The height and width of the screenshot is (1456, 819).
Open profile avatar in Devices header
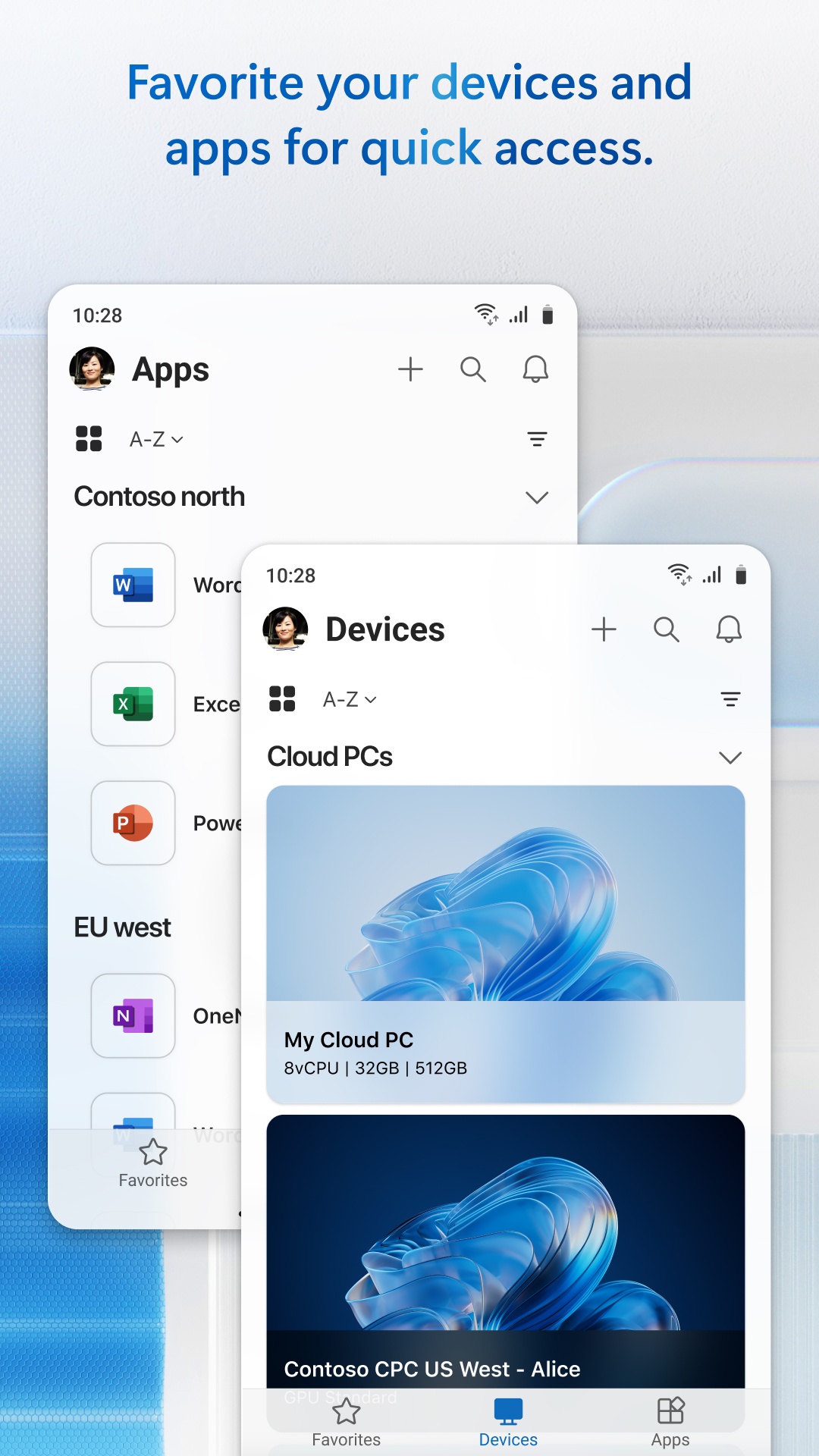(285, 629)
